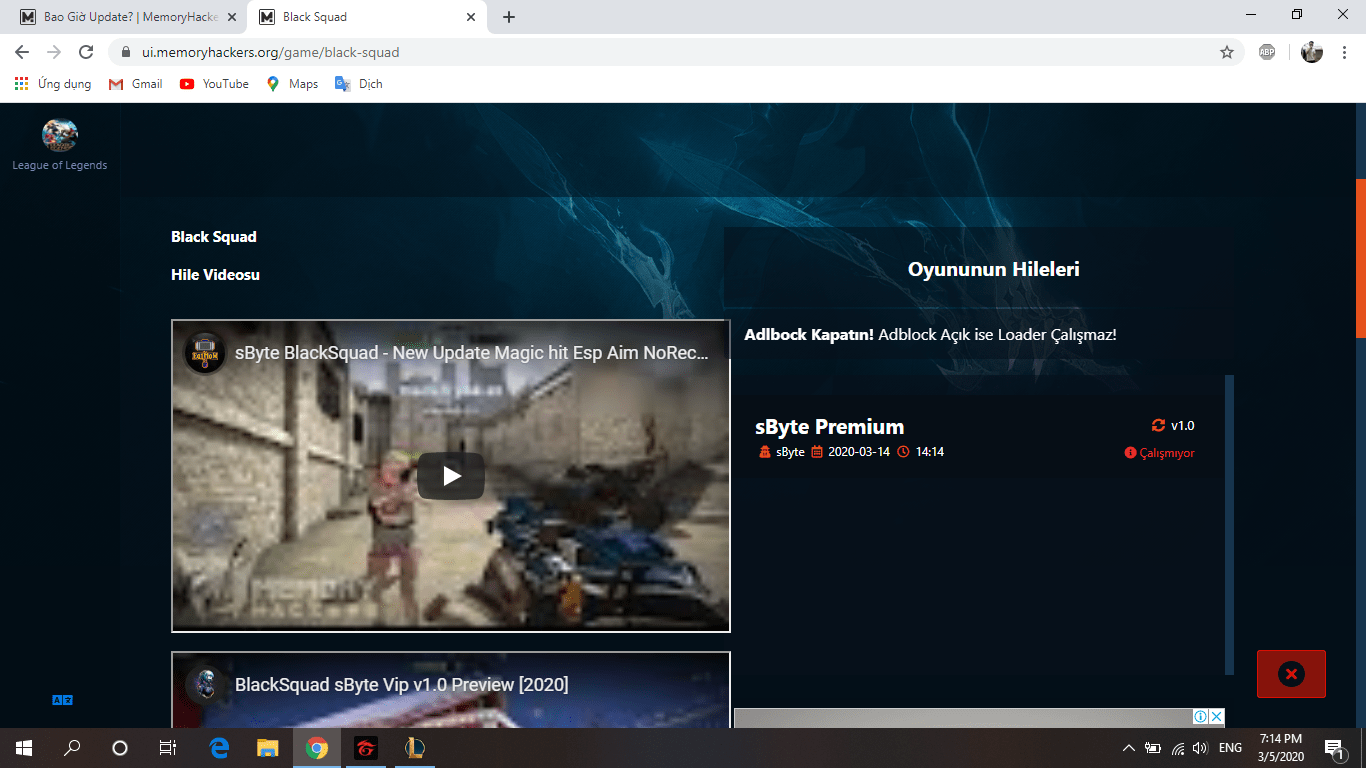
Task: Click the v1.0 version label
Action: click(x=1183, y=425)
